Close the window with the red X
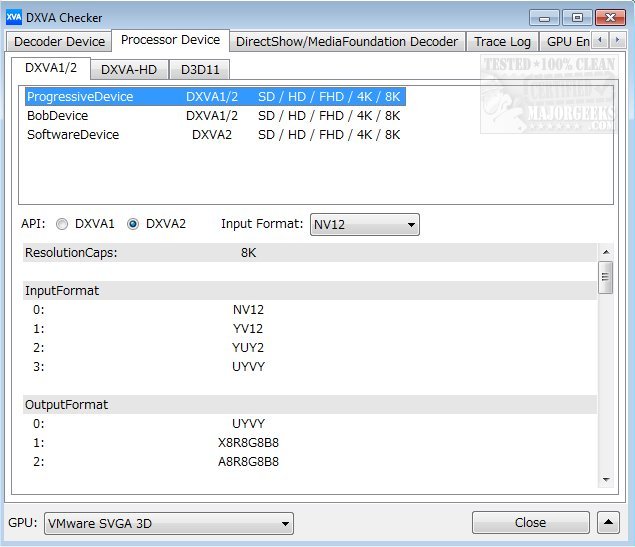The width and height of the screenshot is (635, 547). point(610,18)
